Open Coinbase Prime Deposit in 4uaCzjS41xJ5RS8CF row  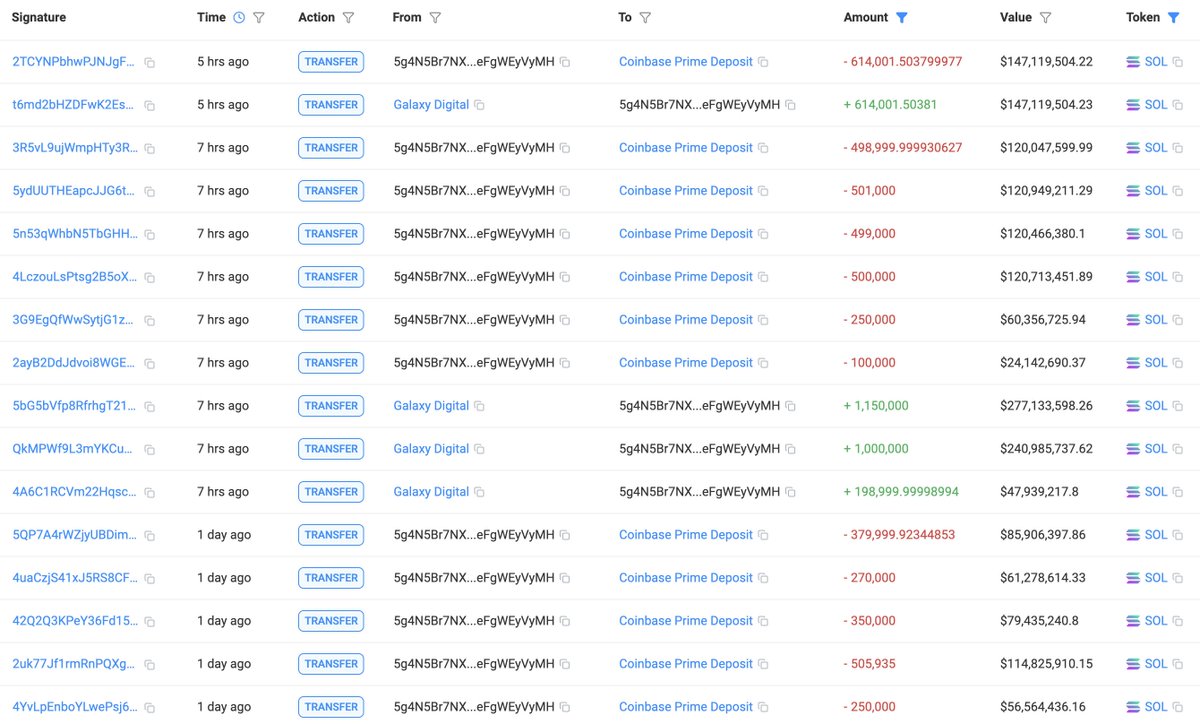pyautogui.click(x=686, y=578)
